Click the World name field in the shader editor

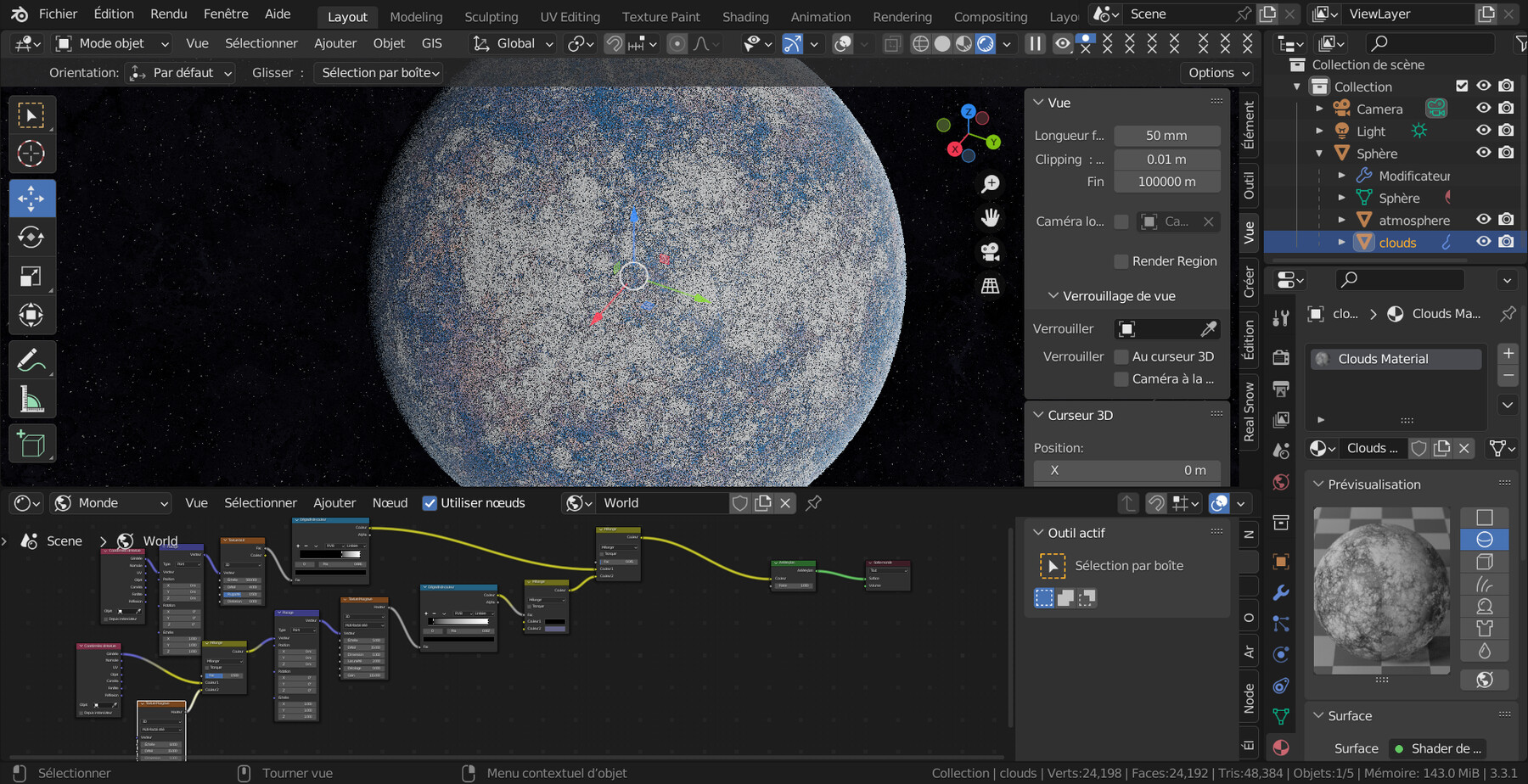click(x=663, y=502)
